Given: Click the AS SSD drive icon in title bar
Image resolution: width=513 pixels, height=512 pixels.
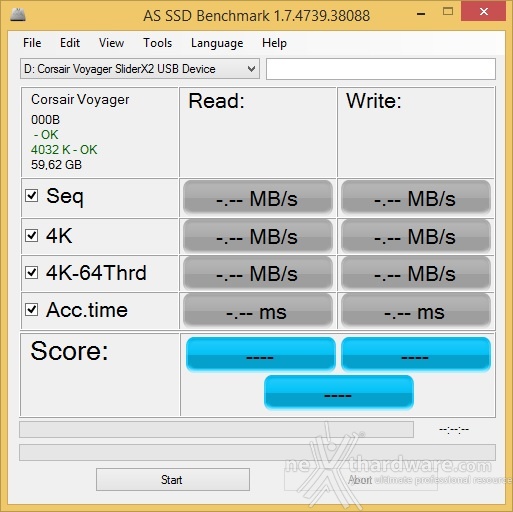Looking at the screenshot, I should point(18,15).
